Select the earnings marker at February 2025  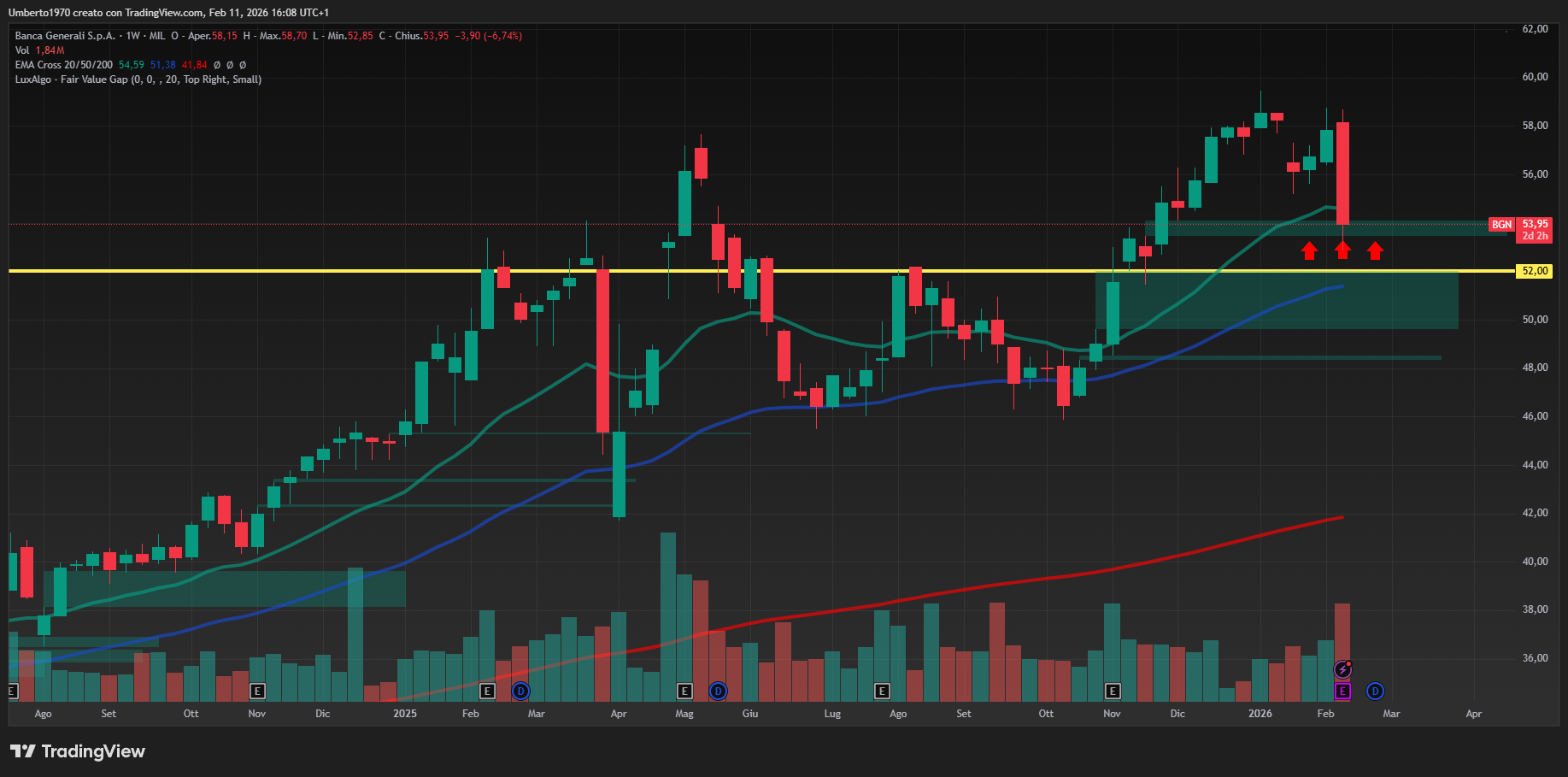487,691
